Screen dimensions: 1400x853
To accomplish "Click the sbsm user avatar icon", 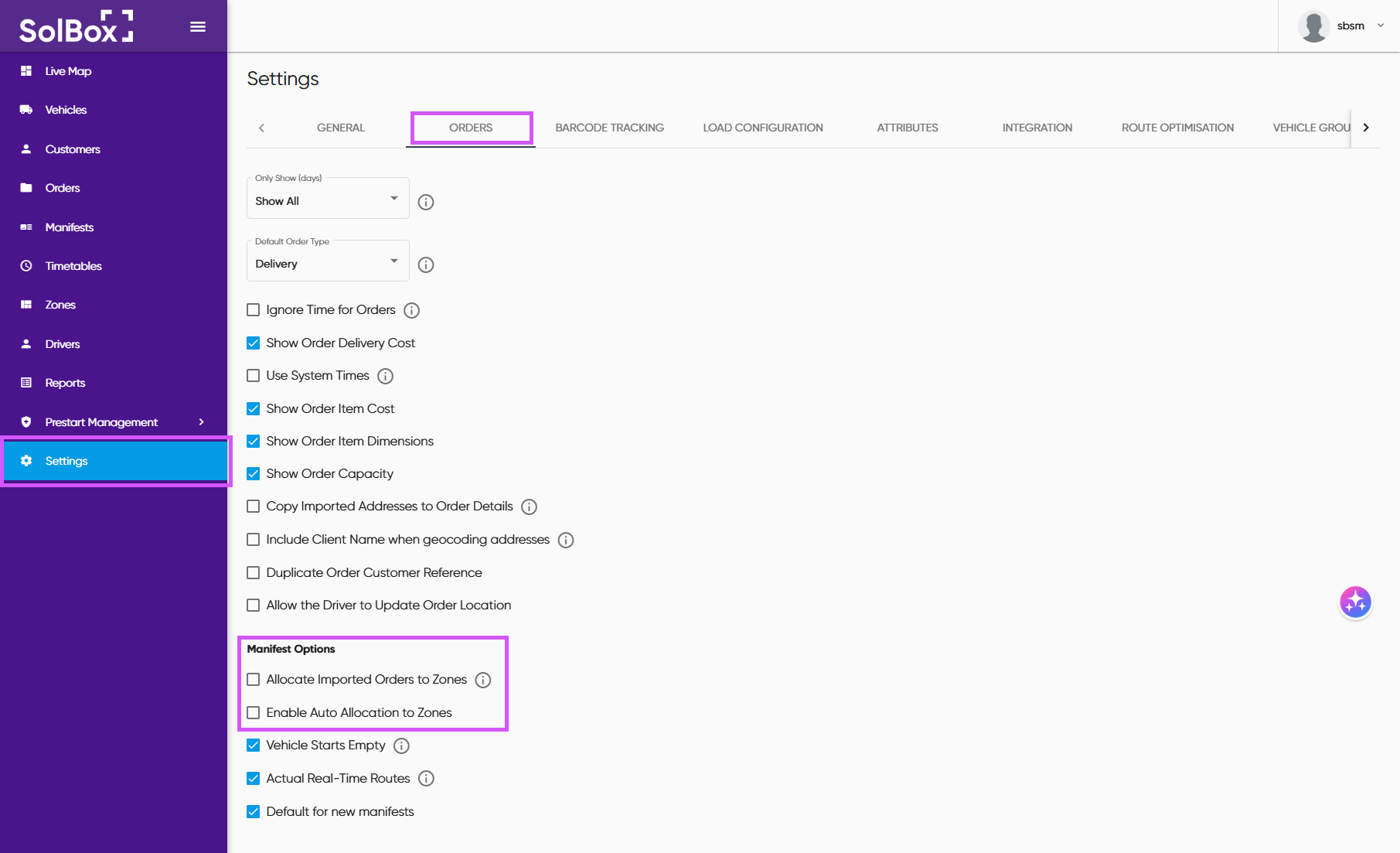I will pos(1313,26).
